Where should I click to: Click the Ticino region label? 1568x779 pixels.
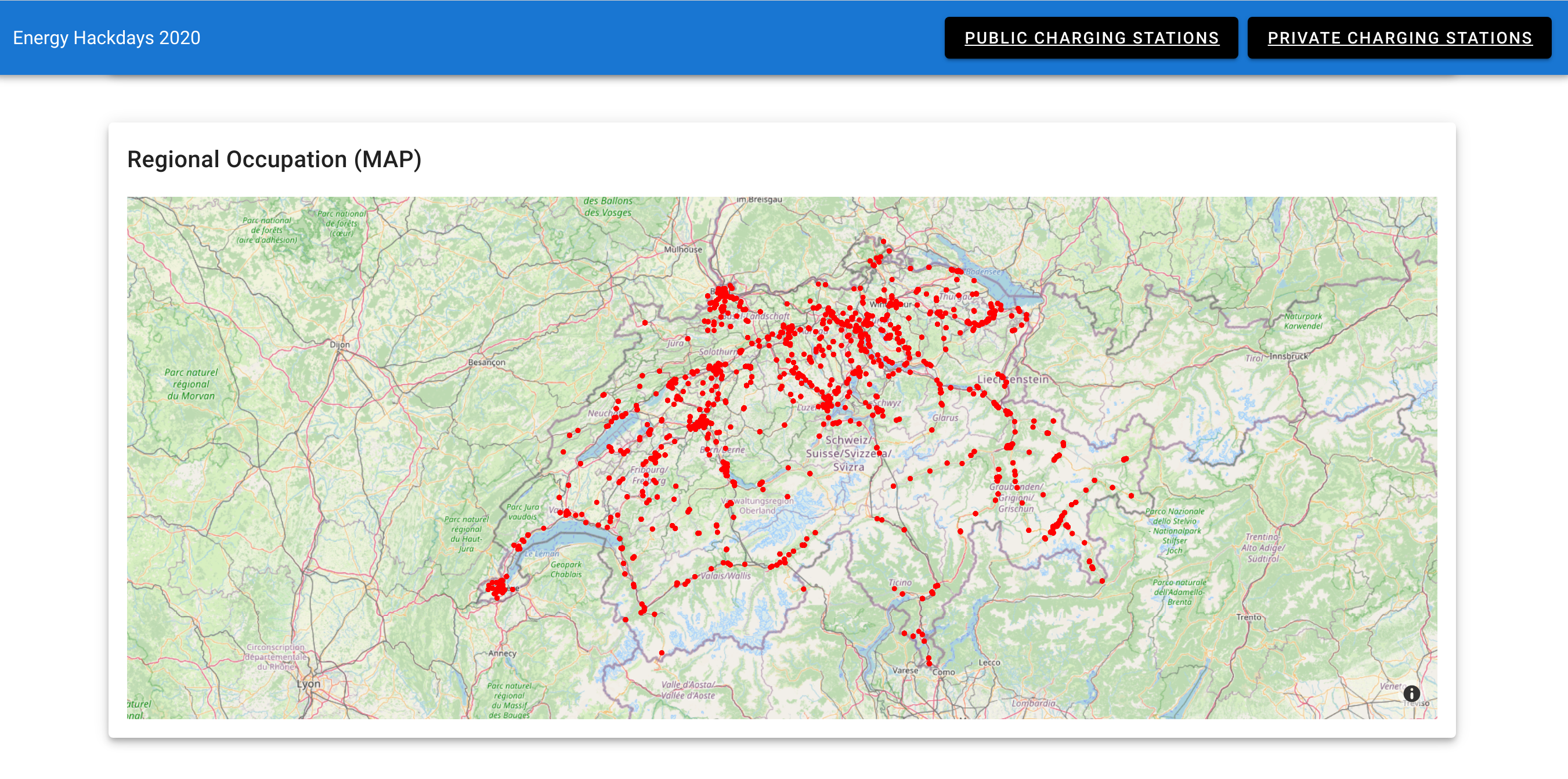(899, 583)
